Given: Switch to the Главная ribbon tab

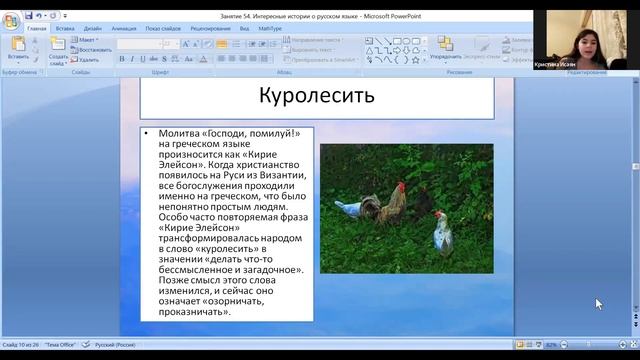Looking at the screenshot, I should [x=37, y=29].
